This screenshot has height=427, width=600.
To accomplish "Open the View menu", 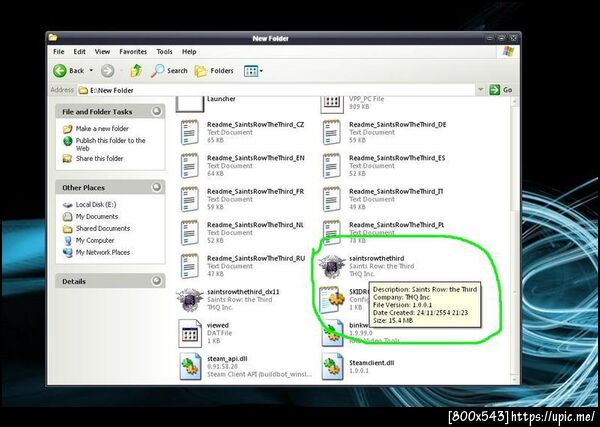I will point(102,52).
